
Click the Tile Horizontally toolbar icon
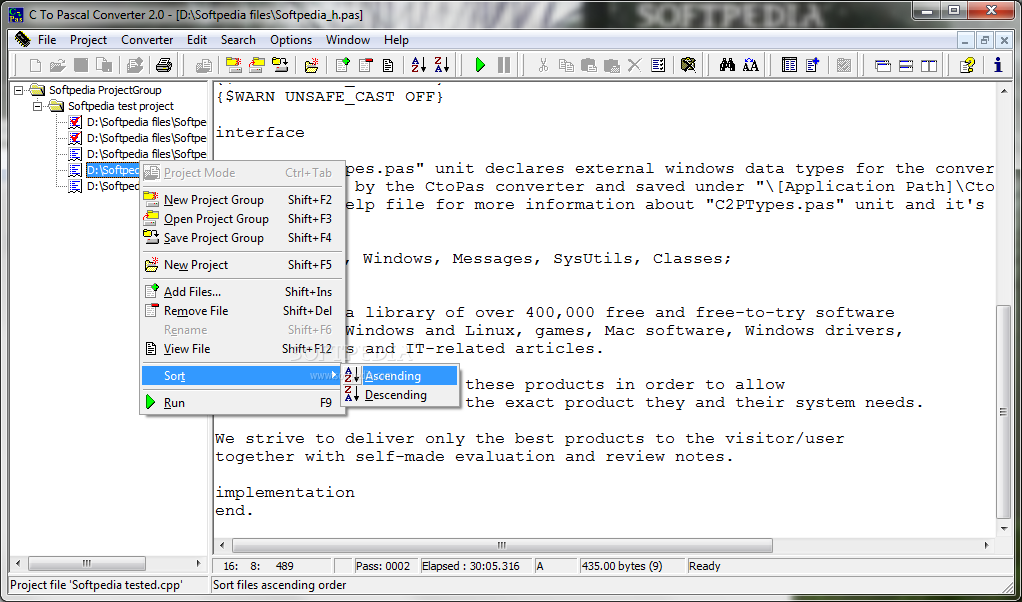tap(906, 65)
